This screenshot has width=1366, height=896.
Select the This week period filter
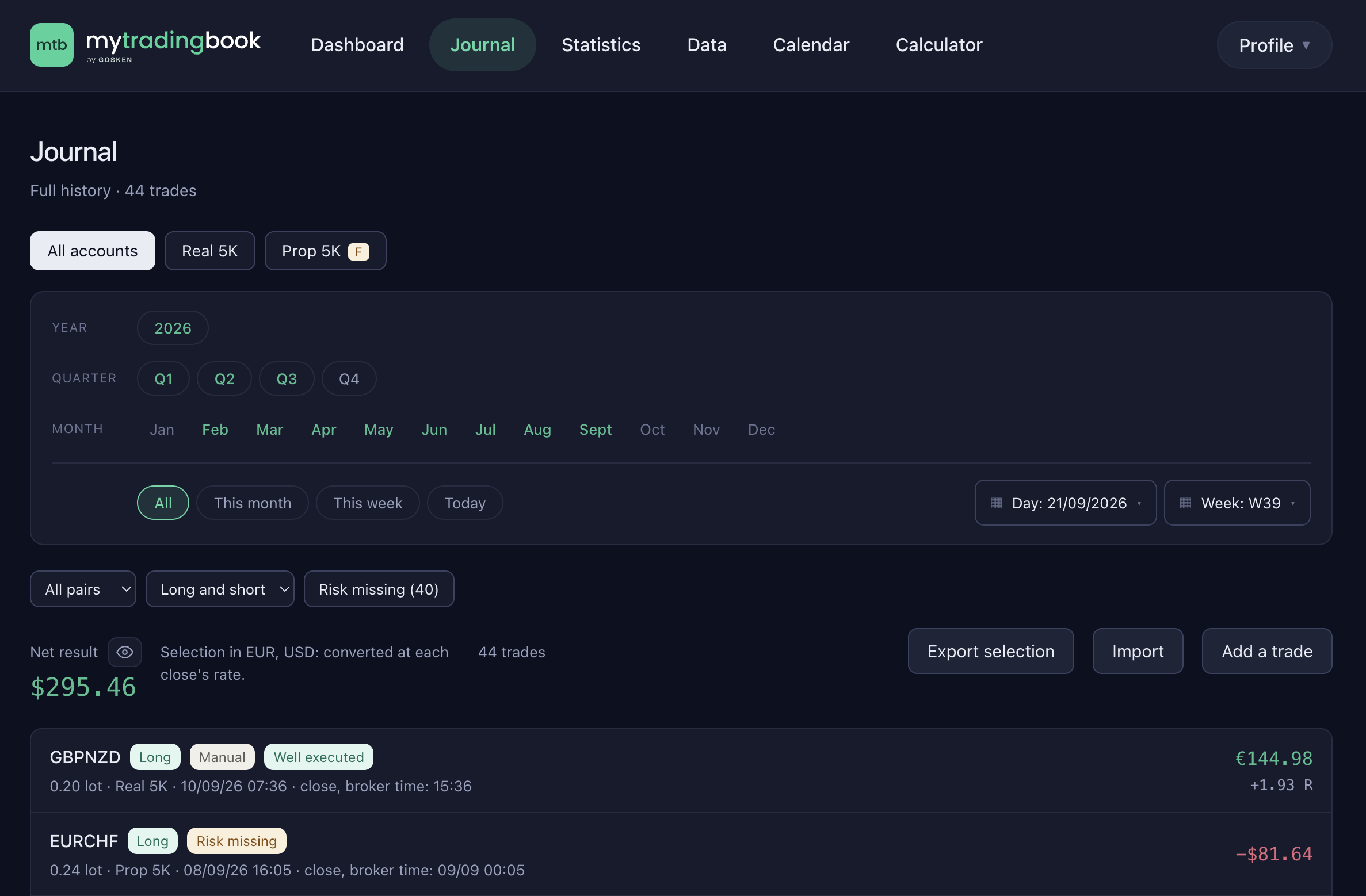tap(368, 503)
